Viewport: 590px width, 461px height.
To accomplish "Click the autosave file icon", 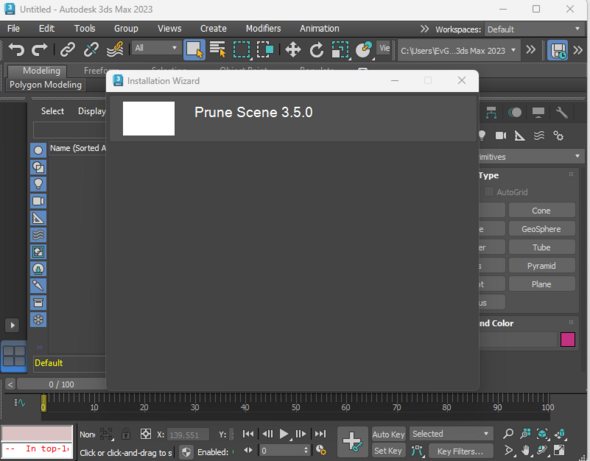I will 558,50.
